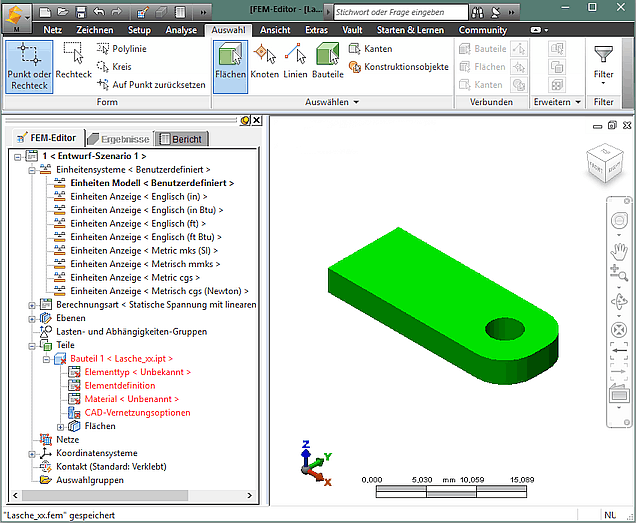Open the Filter dropdown
Viewport: 636px width, 523px height.
[x=603, y=63]
